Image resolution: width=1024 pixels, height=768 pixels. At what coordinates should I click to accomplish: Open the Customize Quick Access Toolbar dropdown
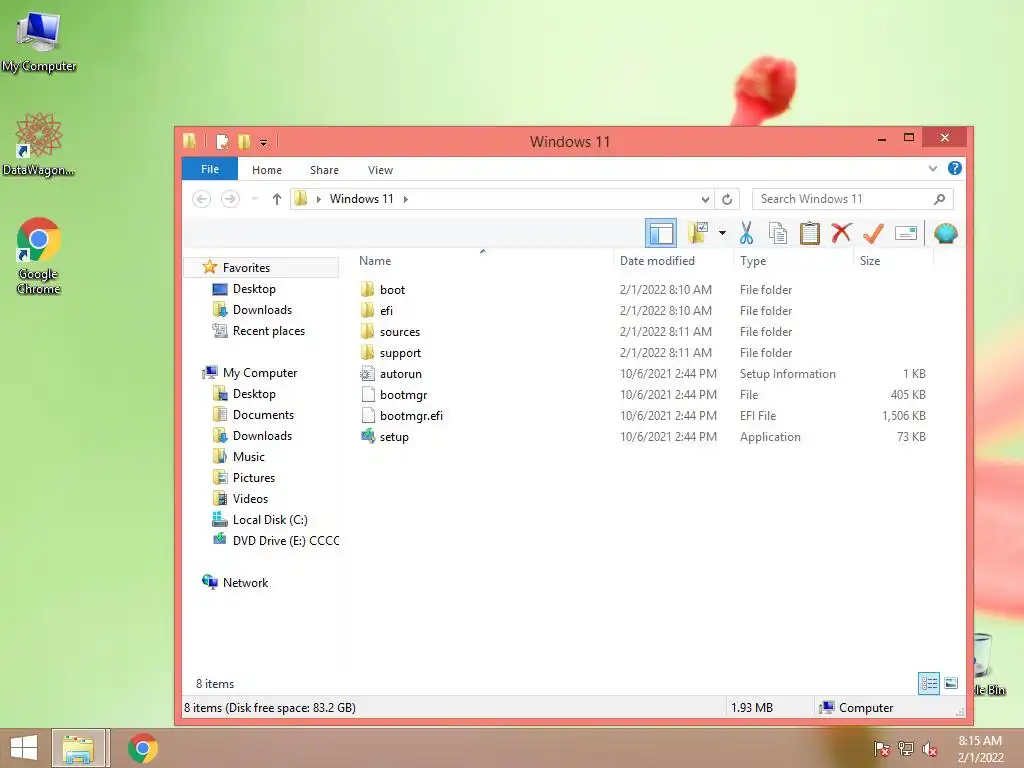[x=263, y=142]
